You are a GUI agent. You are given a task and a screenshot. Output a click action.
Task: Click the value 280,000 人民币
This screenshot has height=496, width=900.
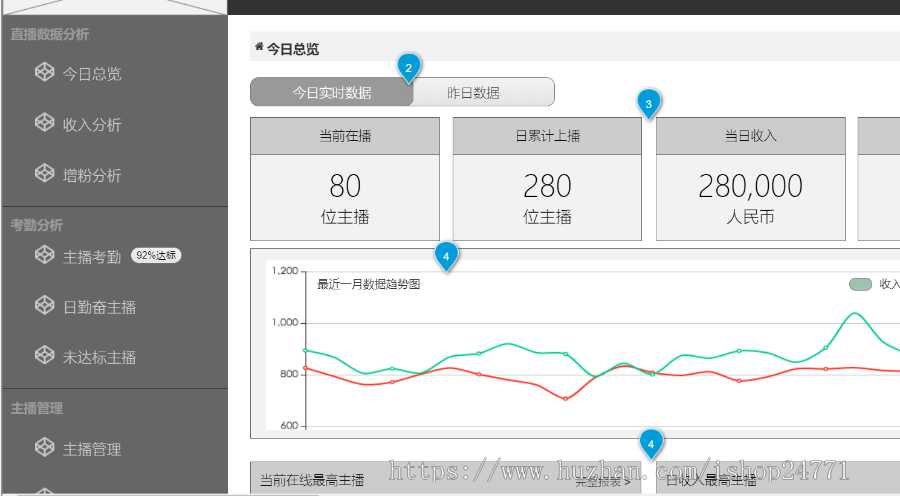(751, 198)
